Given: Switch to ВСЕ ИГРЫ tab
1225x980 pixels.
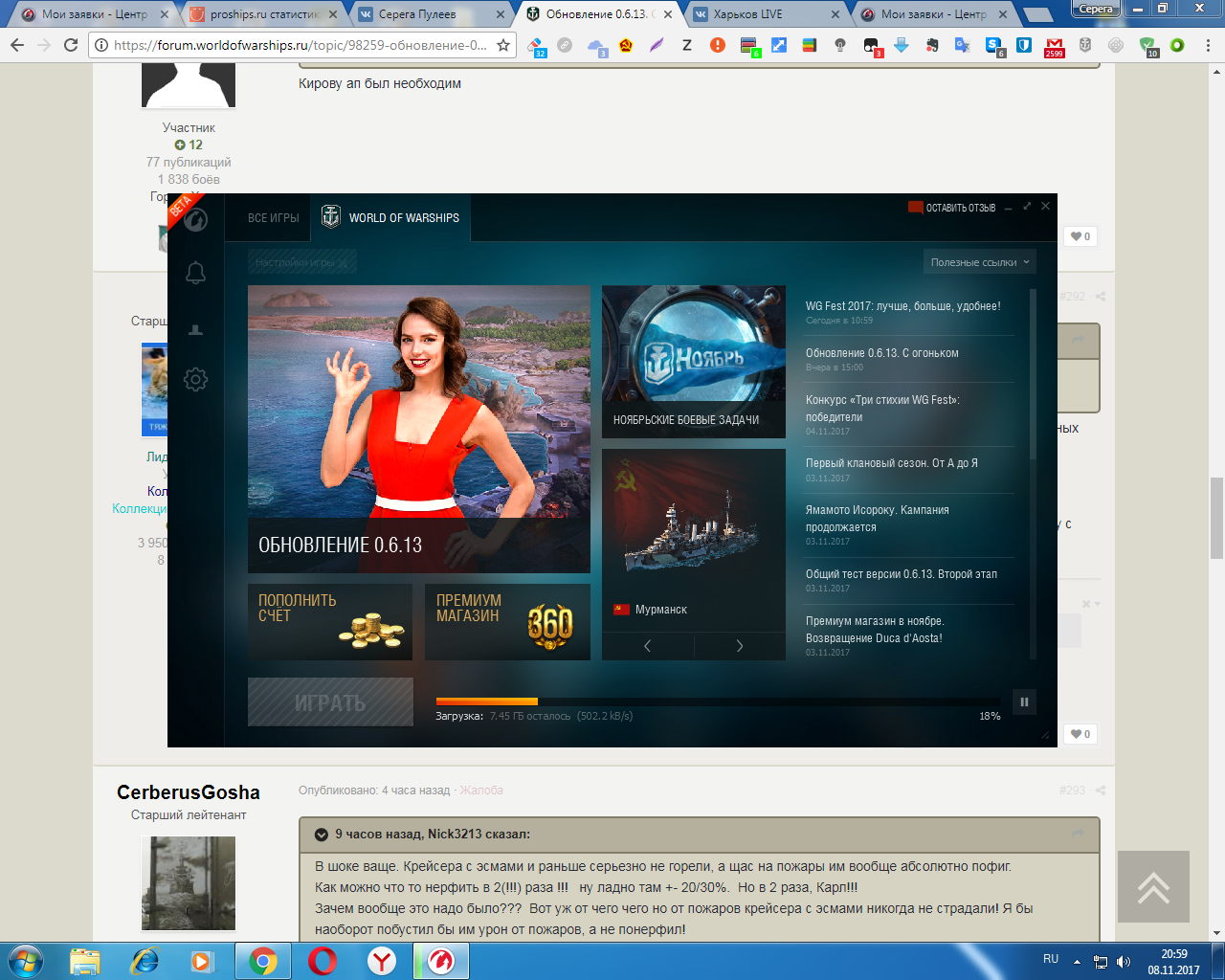Looking at the screenshot, I should [x=273, y=218].
